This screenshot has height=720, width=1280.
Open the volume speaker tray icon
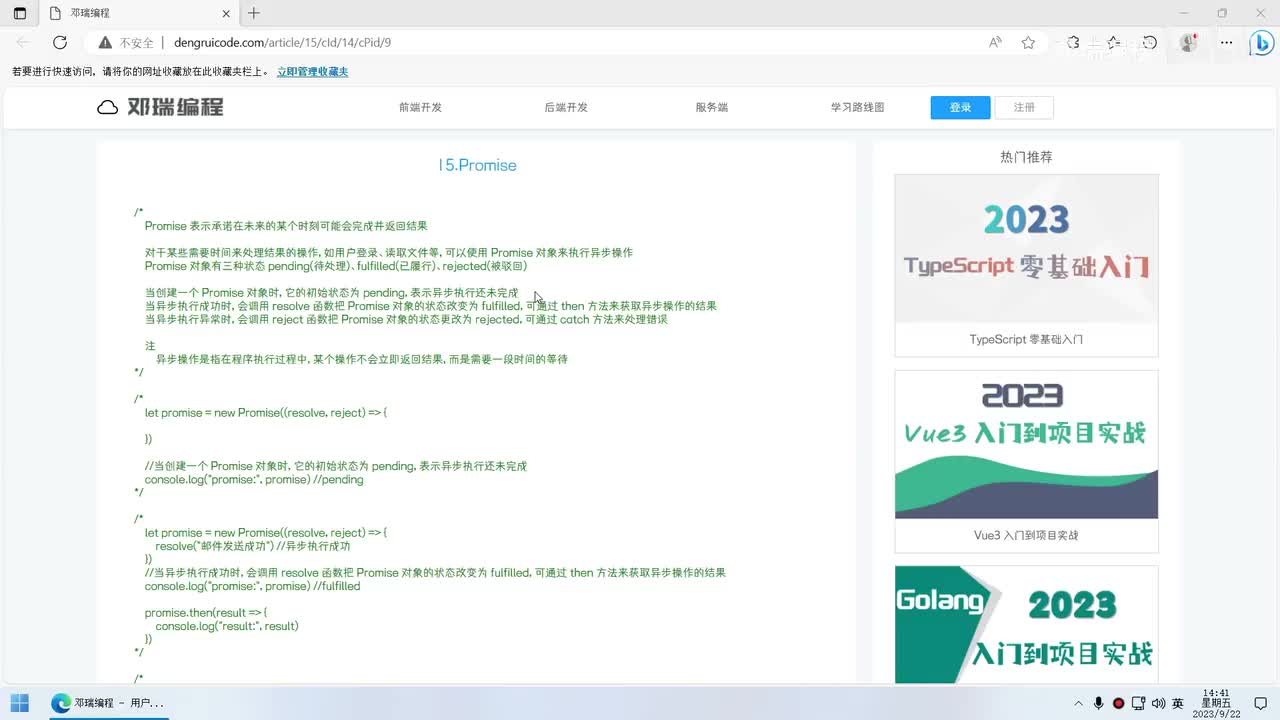coord(1158,703)
